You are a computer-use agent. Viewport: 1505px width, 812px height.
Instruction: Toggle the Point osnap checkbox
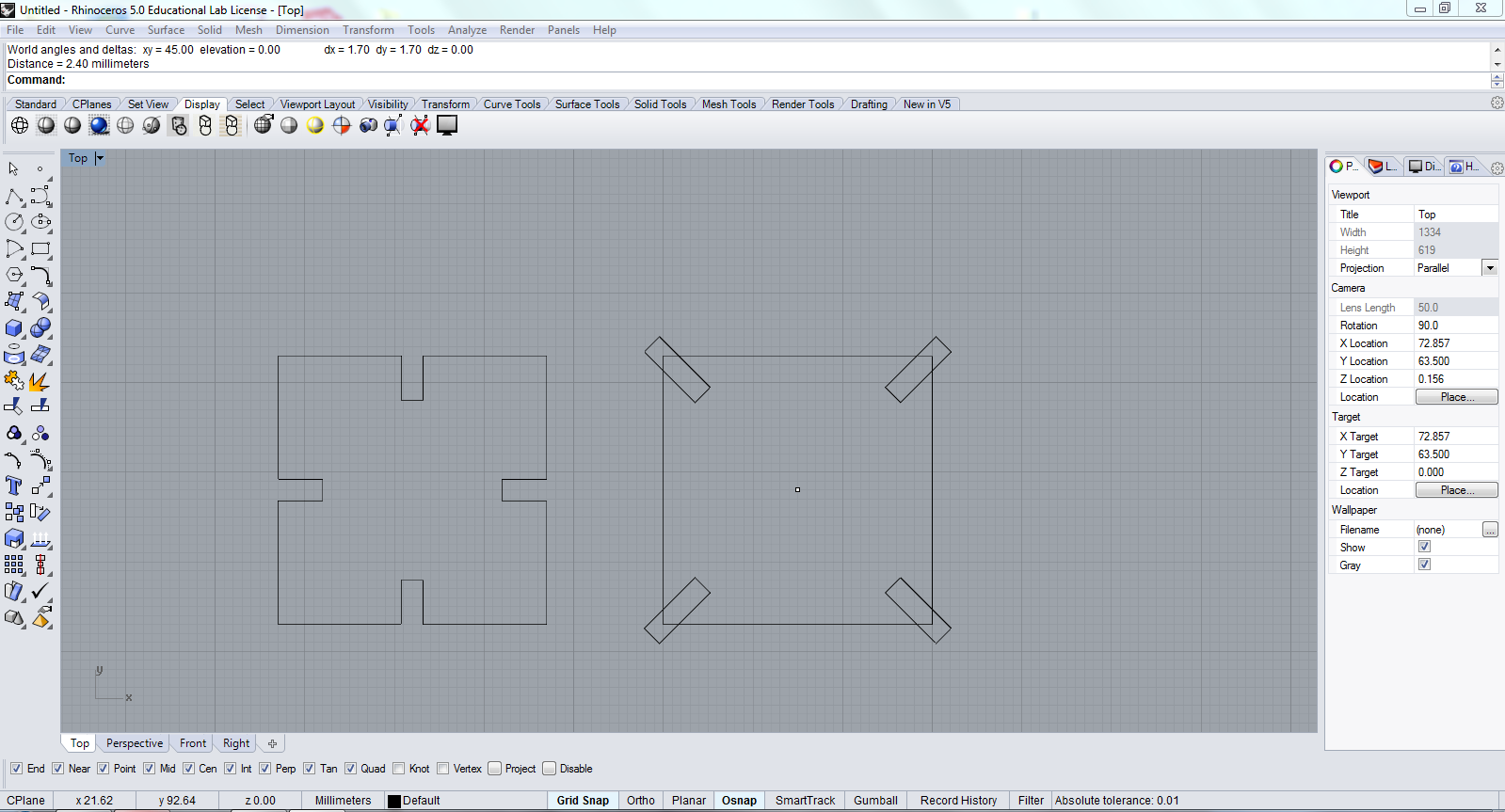pos(104,769)
